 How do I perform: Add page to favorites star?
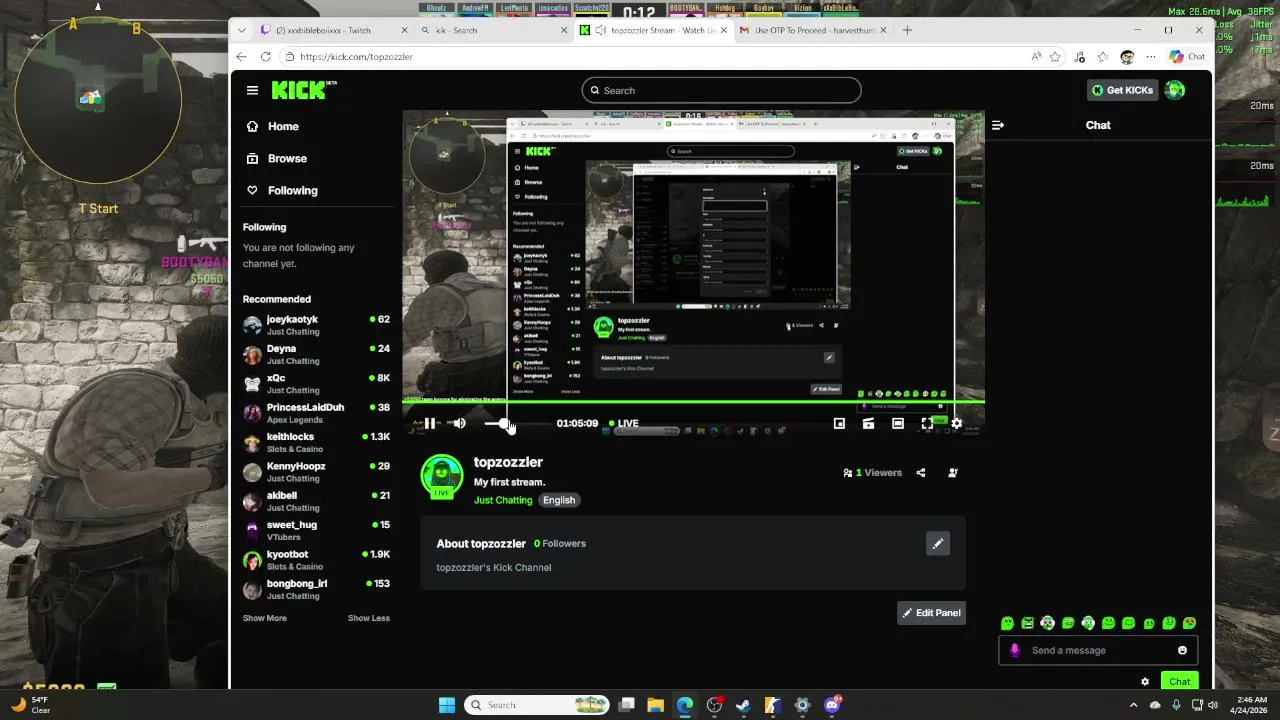point(1055,57)
